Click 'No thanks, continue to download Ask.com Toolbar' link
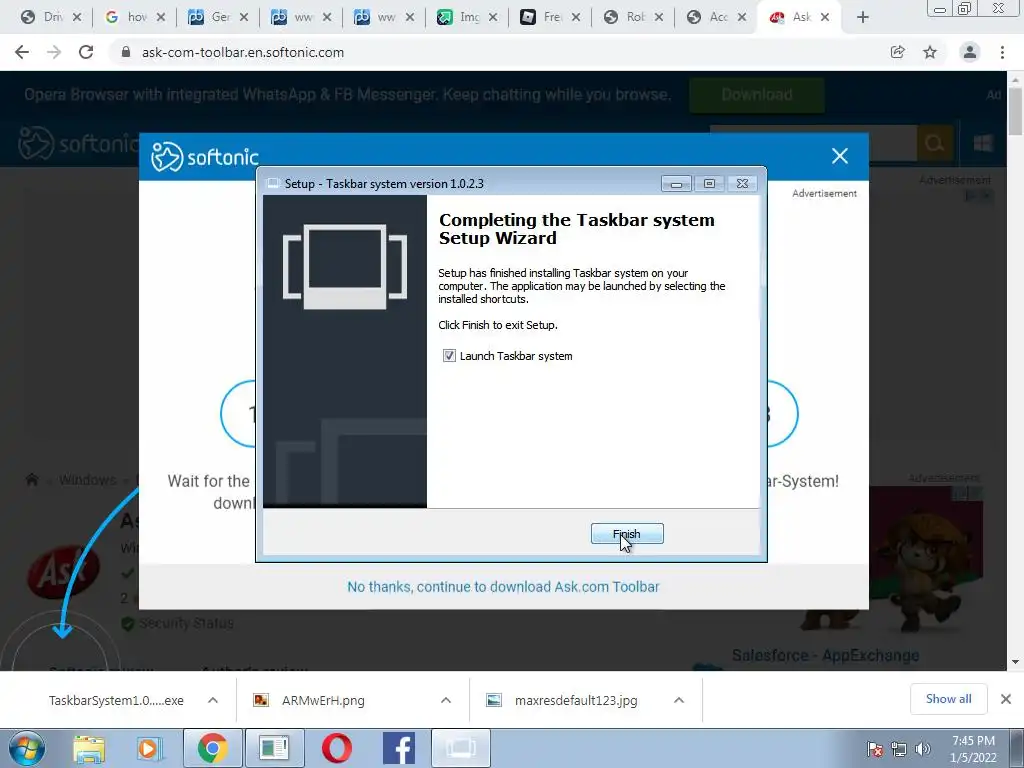 503,586
